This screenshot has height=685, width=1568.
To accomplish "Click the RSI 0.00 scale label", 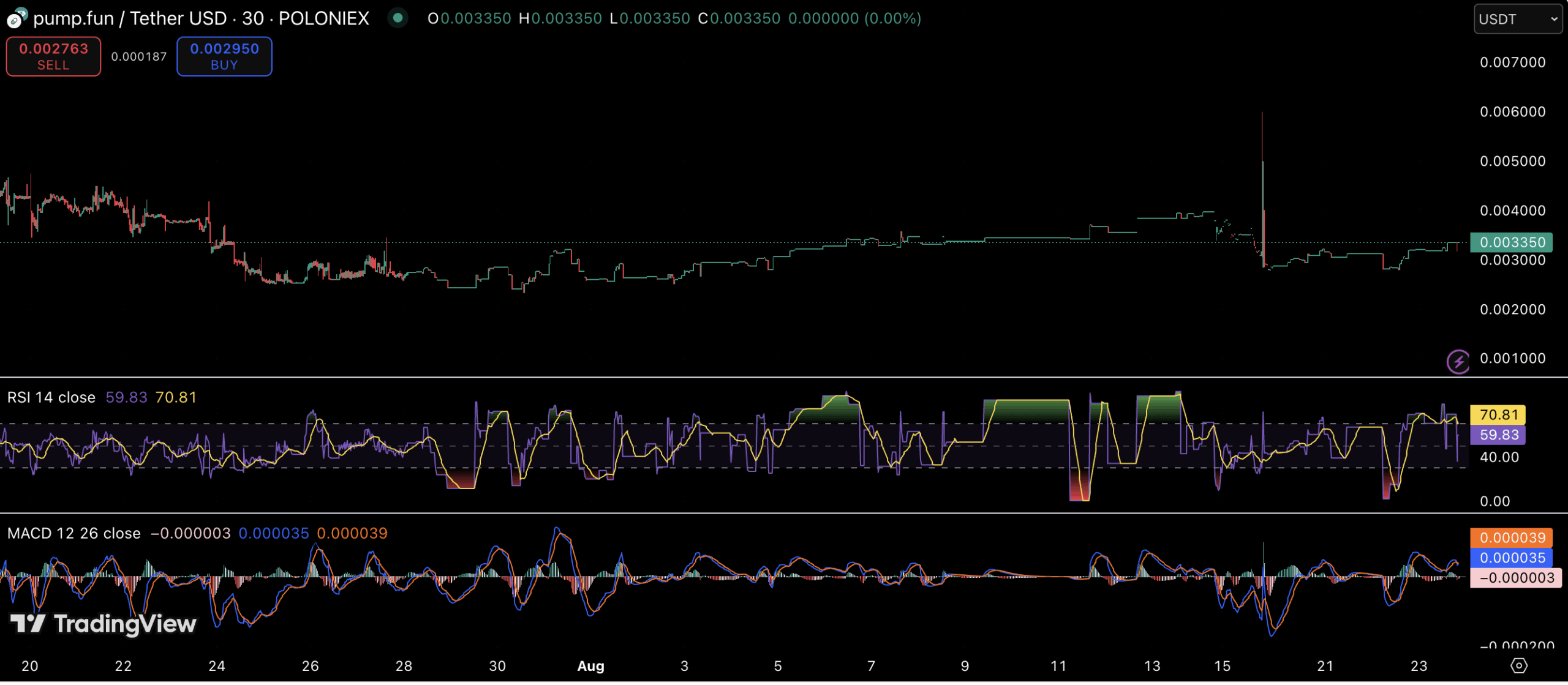I will (1494, 503).
